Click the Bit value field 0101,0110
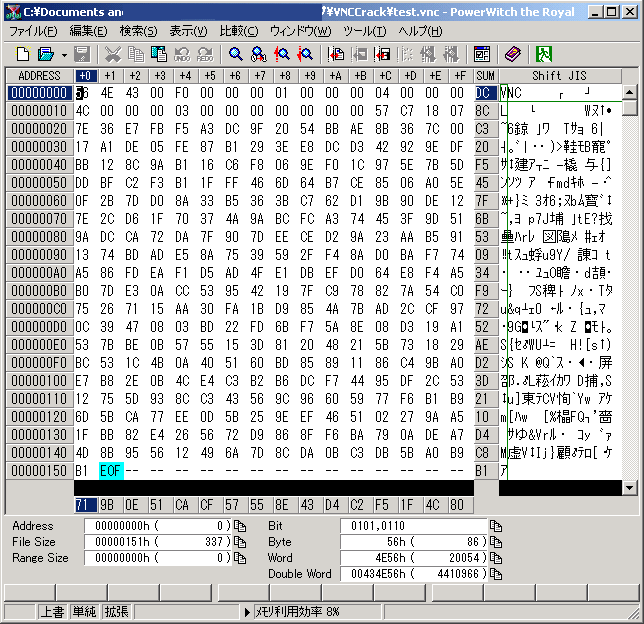This screenshot has width=644, height=624. [x=414, y=526]
